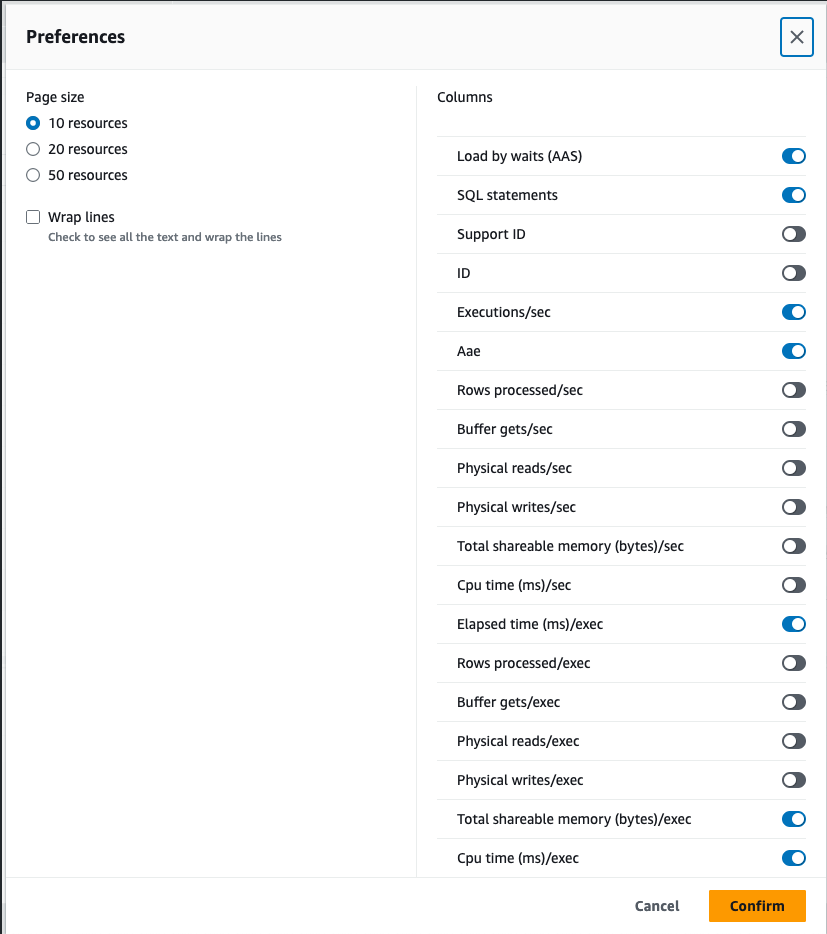Show the ID column
This screenshot has width=827, height=934.
793,273
